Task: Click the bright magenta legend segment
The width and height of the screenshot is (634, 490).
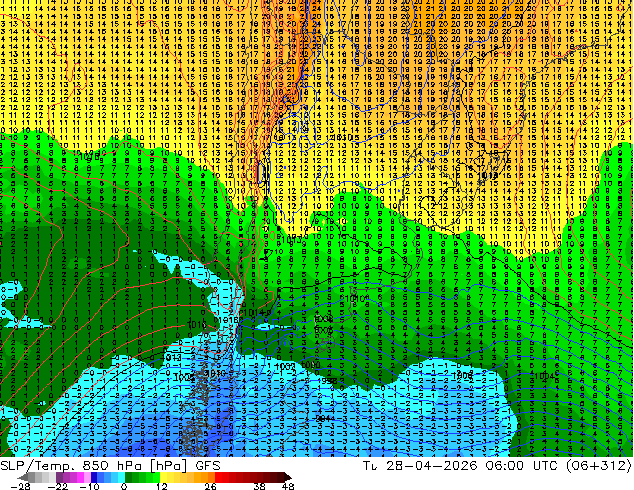Action: coord(80,477)
